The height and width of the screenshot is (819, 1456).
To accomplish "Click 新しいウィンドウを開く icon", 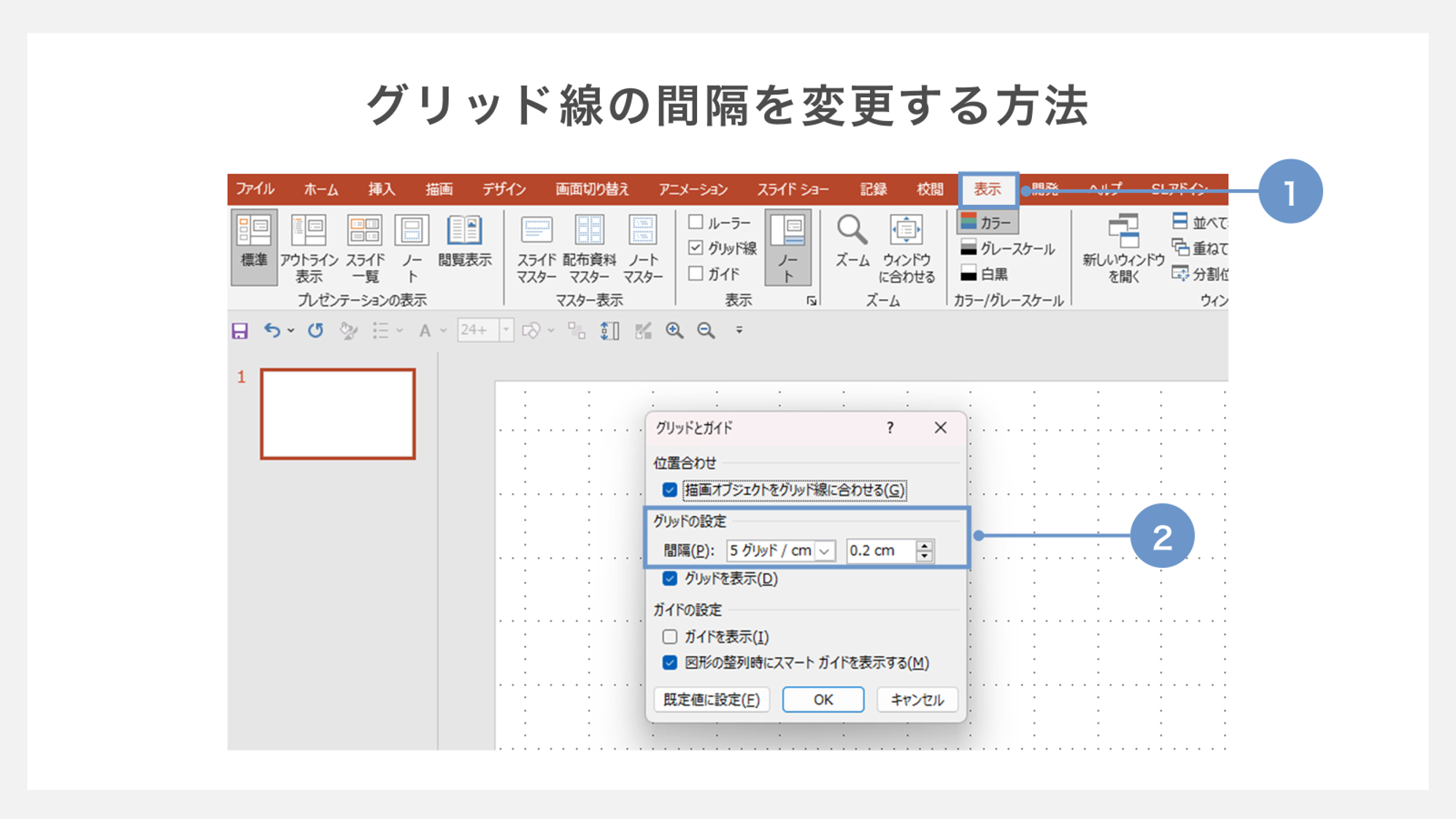I will (x=1123, y=247).
